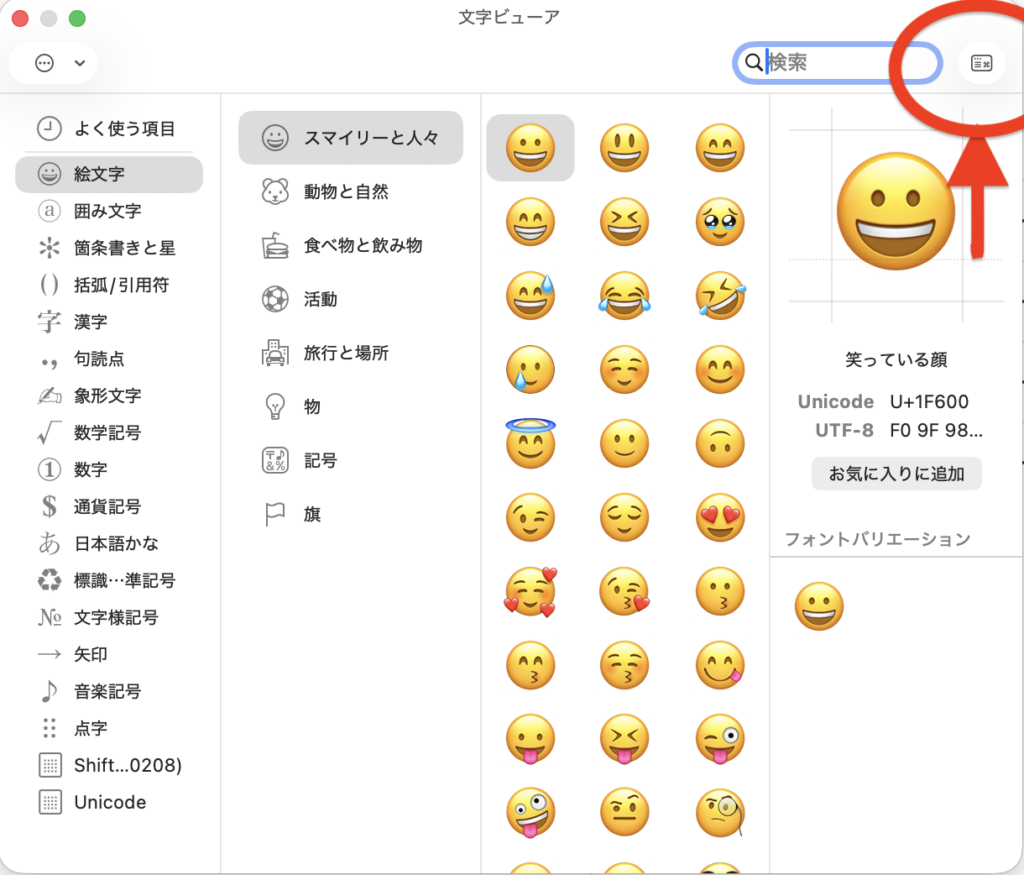The width and height of the screenshot is (1024, 875).
Task: Select the 点字 braille category
Action: tap(90, 728)
